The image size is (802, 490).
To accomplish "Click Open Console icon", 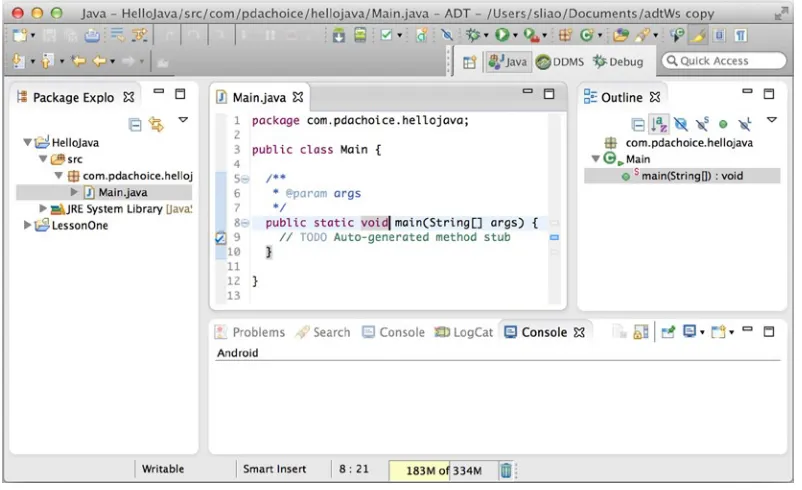I will pos(719,332).
